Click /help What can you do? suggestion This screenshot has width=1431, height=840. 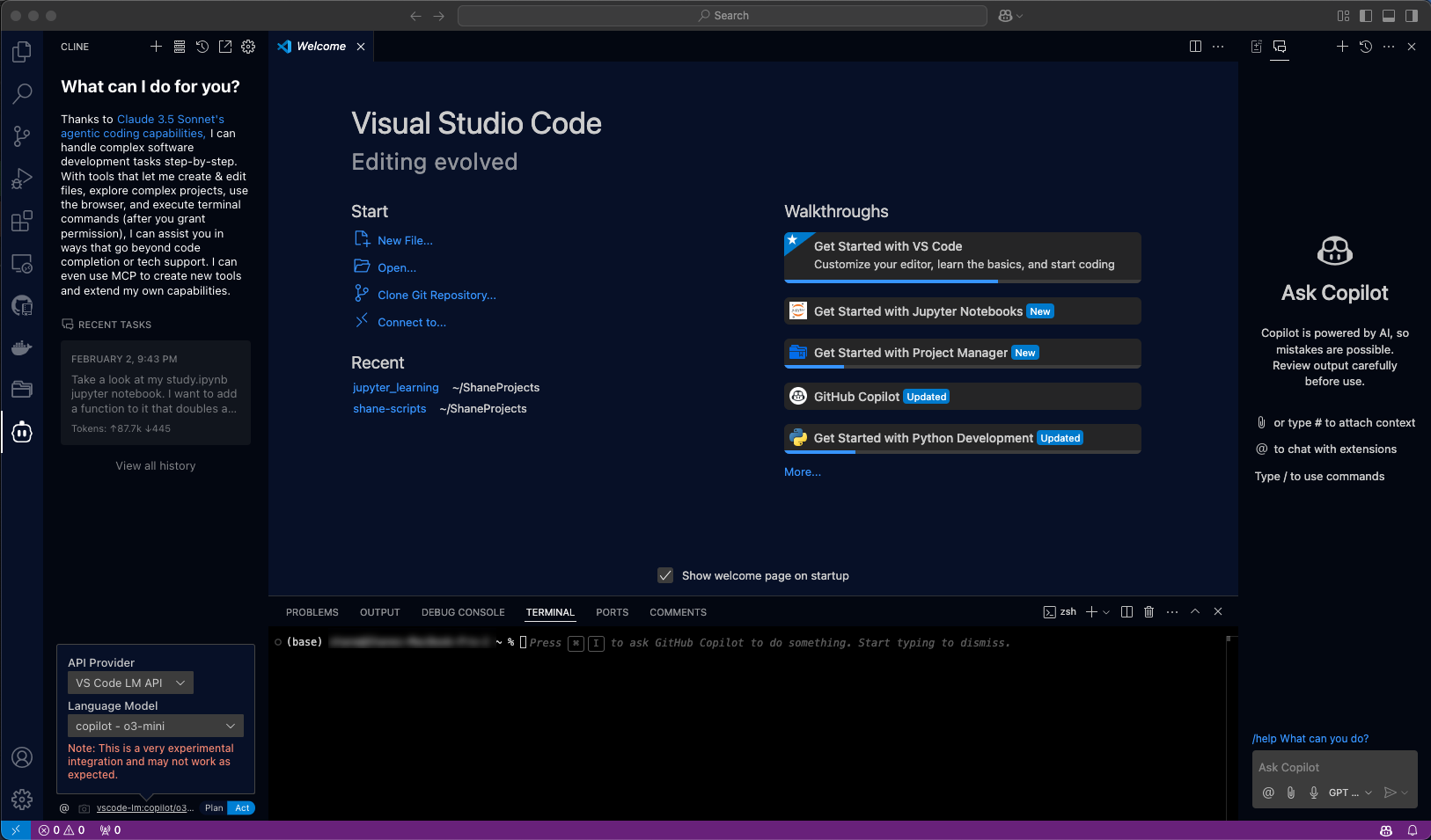[1310, 739]
